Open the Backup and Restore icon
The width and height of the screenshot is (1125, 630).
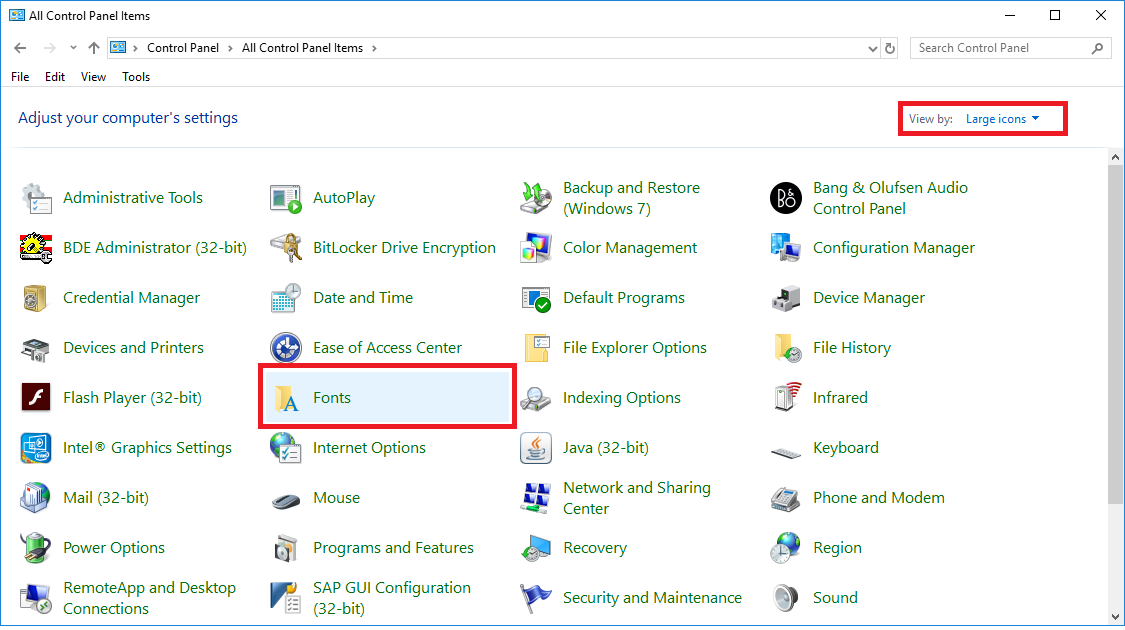pyautogui.click(x=536, y=198)
